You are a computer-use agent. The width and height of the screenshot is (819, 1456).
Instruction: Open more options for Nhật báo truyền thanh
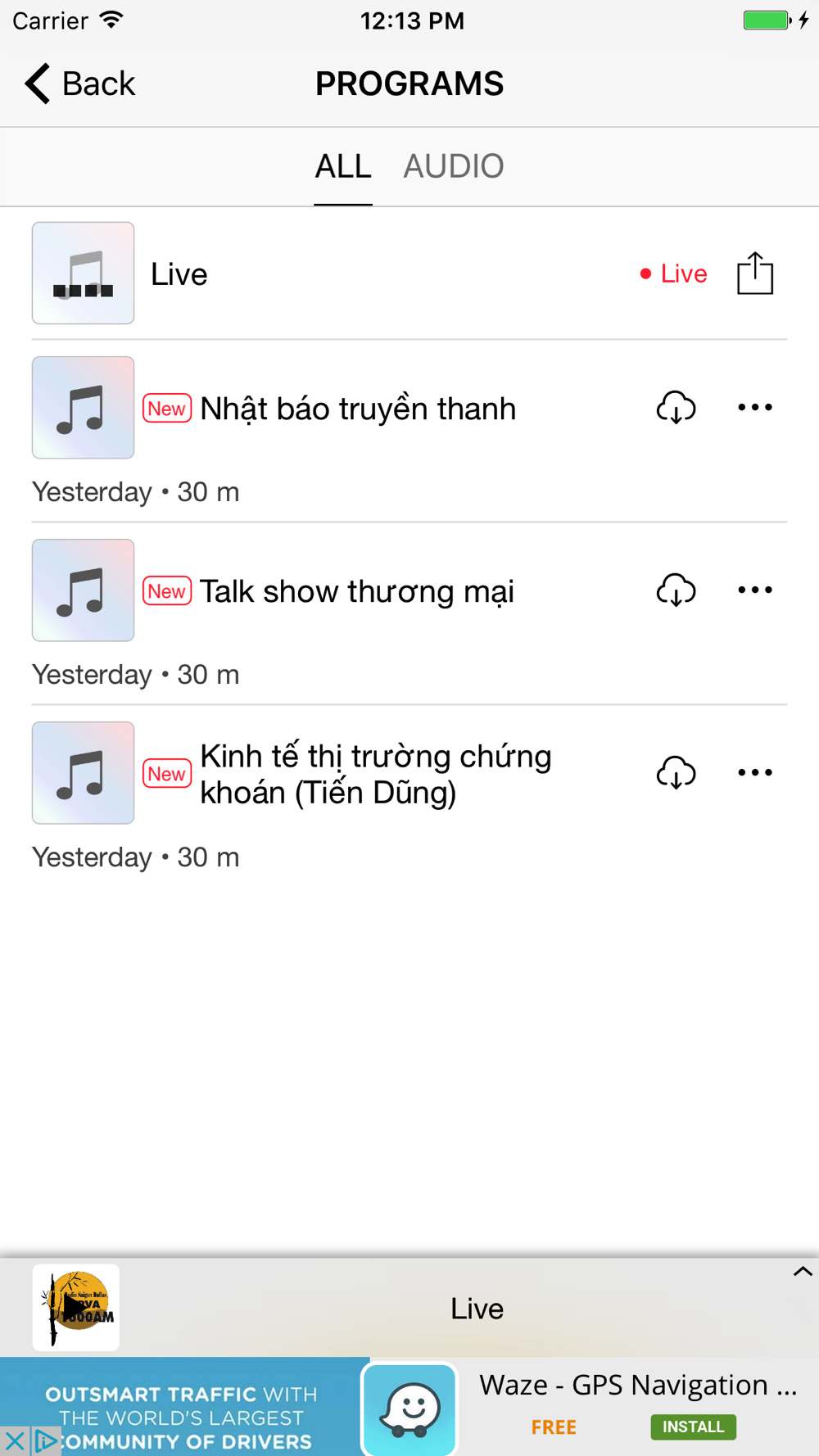(754, 408)
